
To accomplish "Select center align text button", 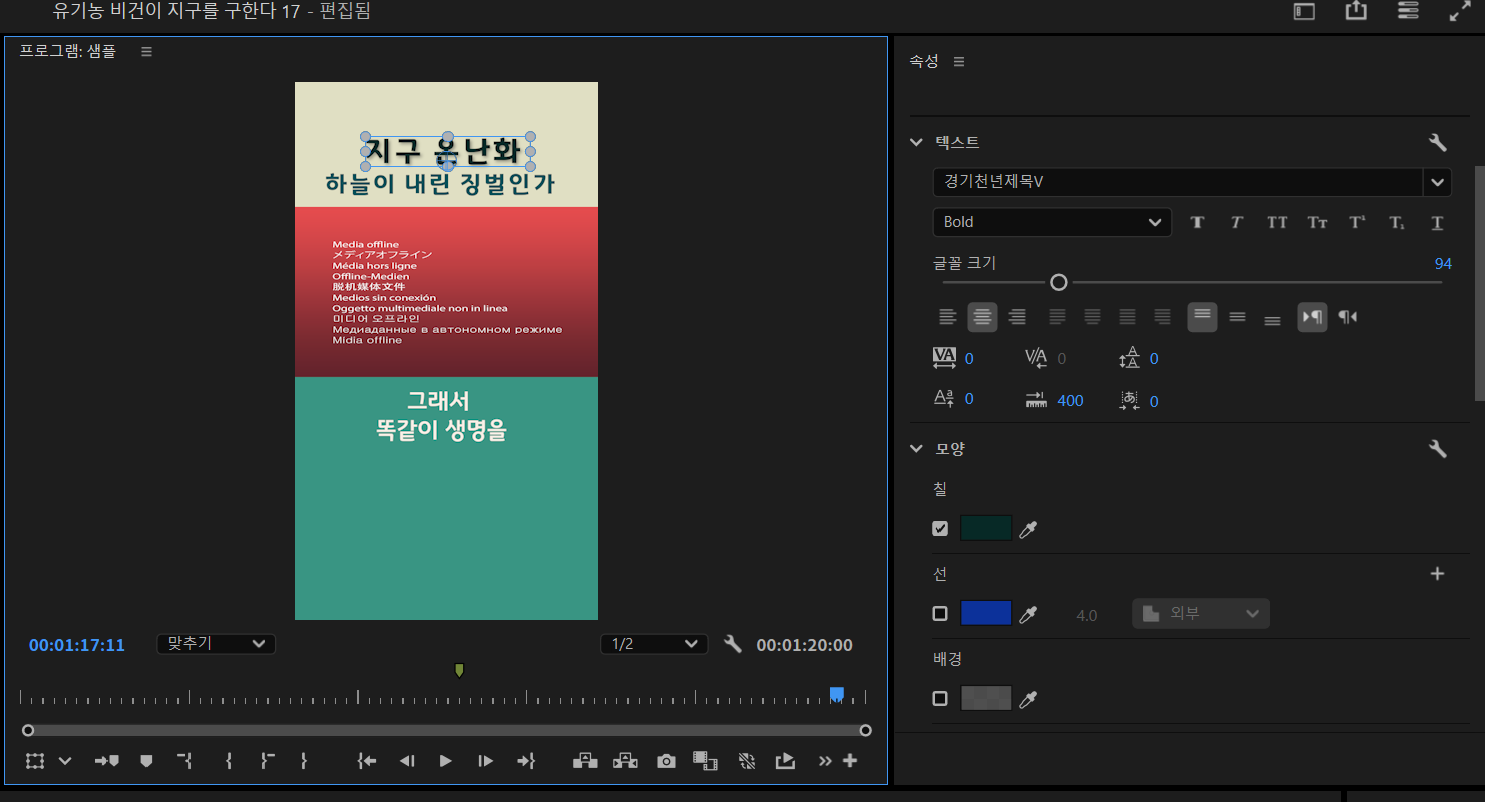I will (983, 317).
